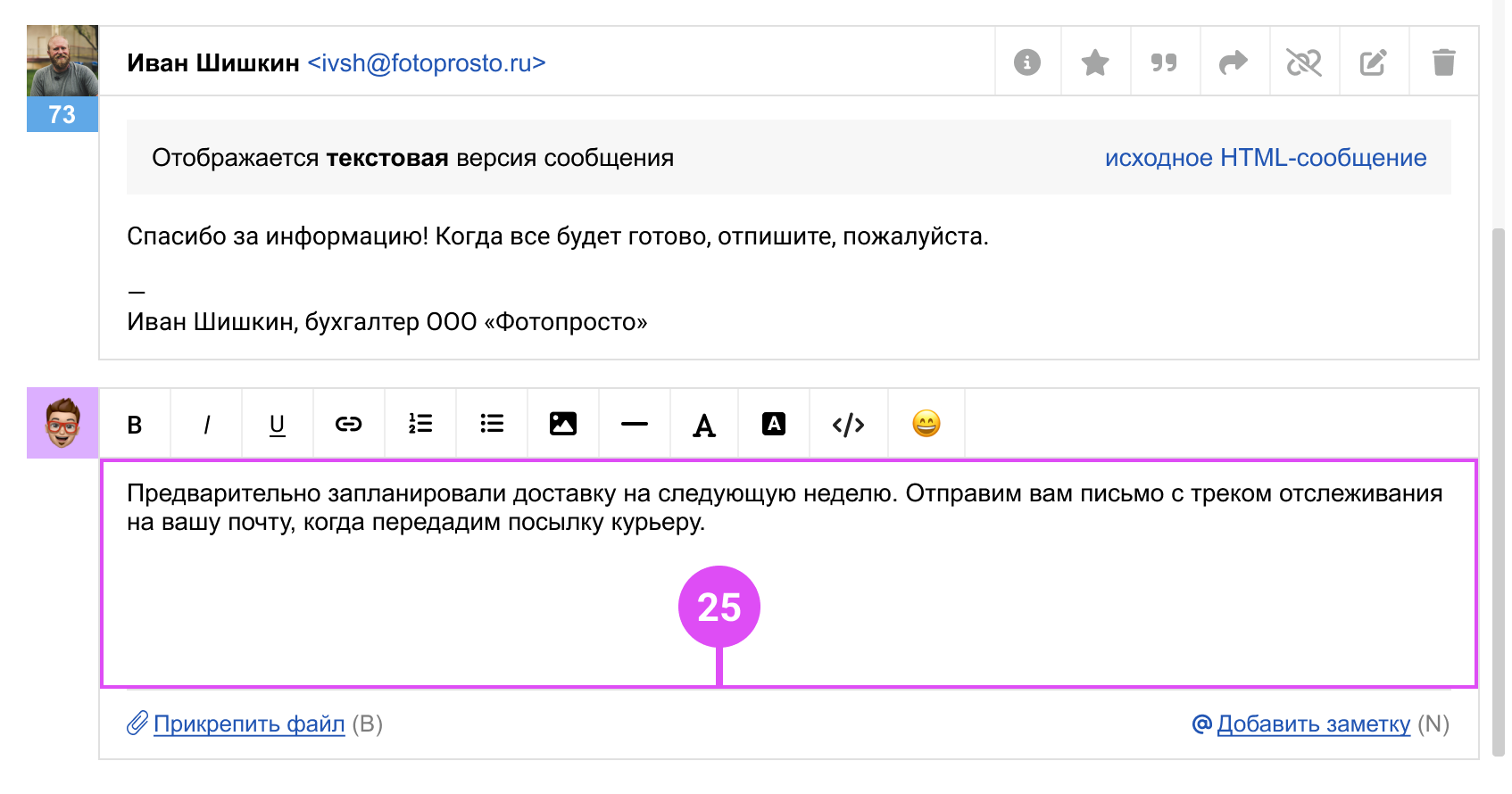Toggle underline formatting in reply editor
This screenshot has width=1512, height=794.
pos(278,425)
